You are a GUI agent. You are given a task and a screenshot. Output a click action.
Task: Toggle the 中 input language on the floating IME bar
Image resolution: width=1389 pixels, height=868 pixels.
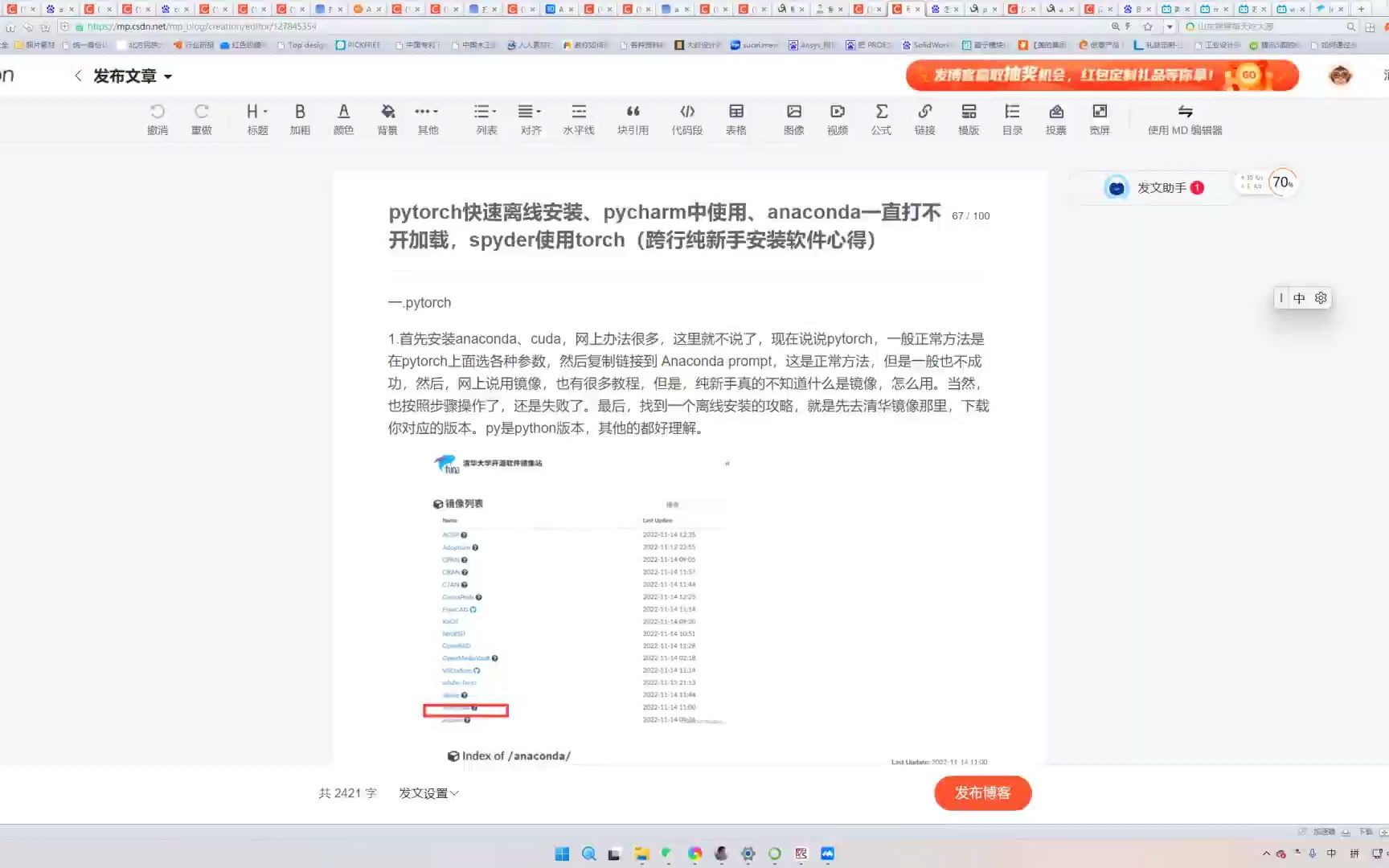tap(1299, 298)
